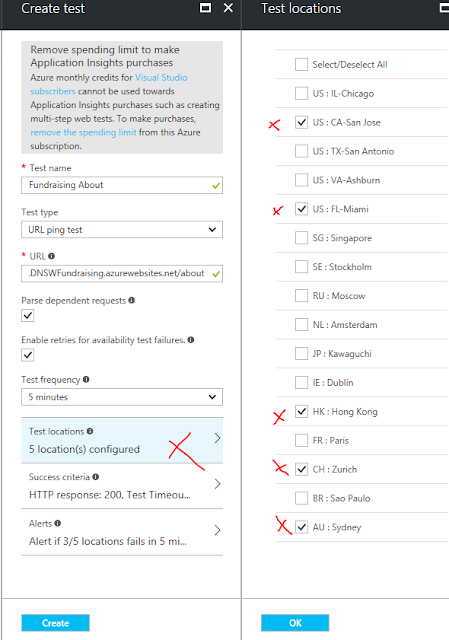Click the Success criteria info icon

pyautogui.click(x=96, y=477)
